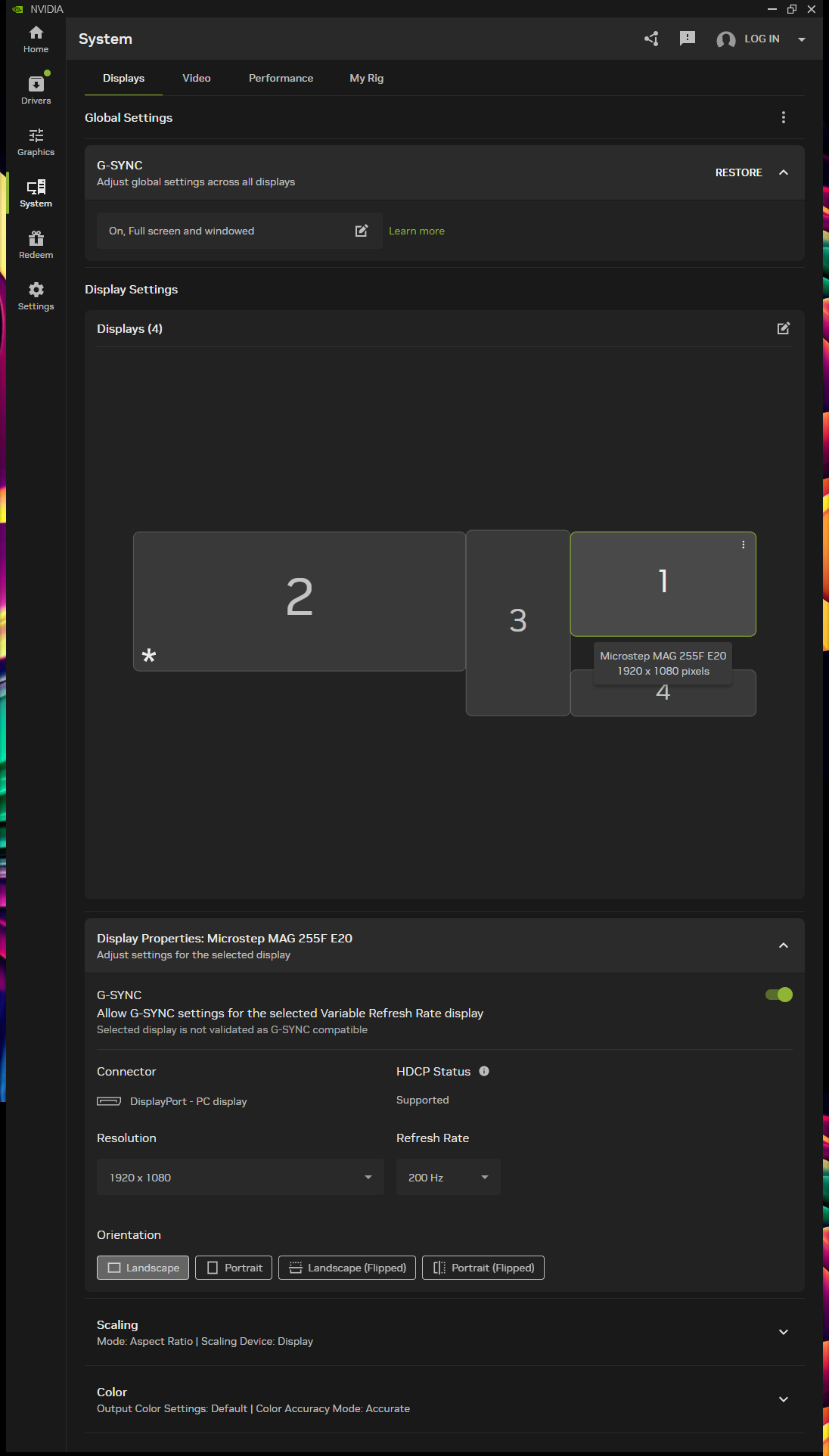Open the Refresh Rate 200 Hz dropdown
This screenshot has width=829, height=1456.
point(449,1177)
